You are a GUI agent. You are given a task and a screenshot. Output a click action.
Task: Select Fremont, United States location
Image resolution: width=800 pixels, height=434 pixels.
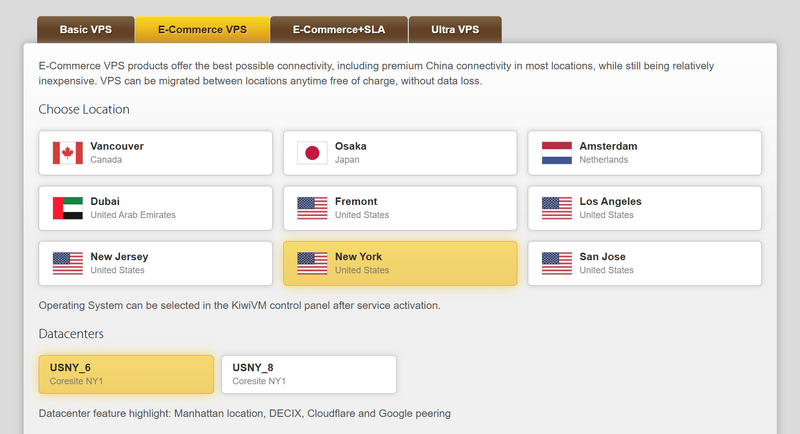tap(400, 208)
